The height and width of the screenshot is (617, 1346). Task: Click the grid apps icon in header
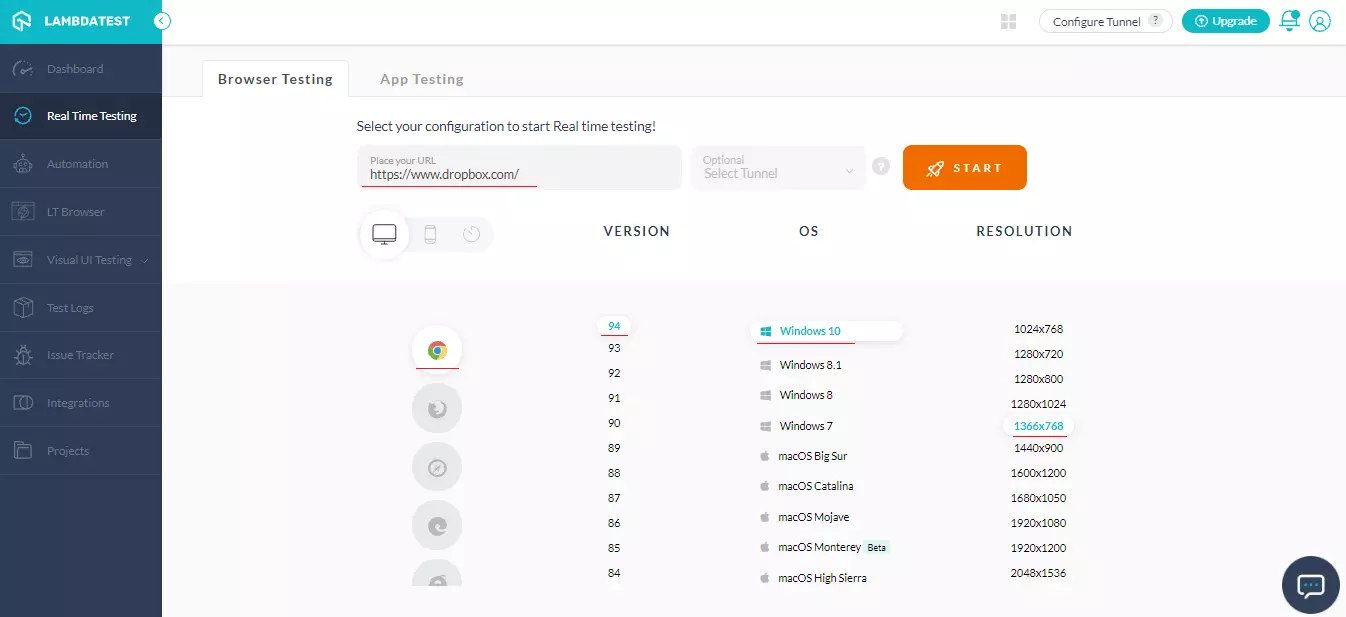pyautogui.click(x=1009, y=22)
